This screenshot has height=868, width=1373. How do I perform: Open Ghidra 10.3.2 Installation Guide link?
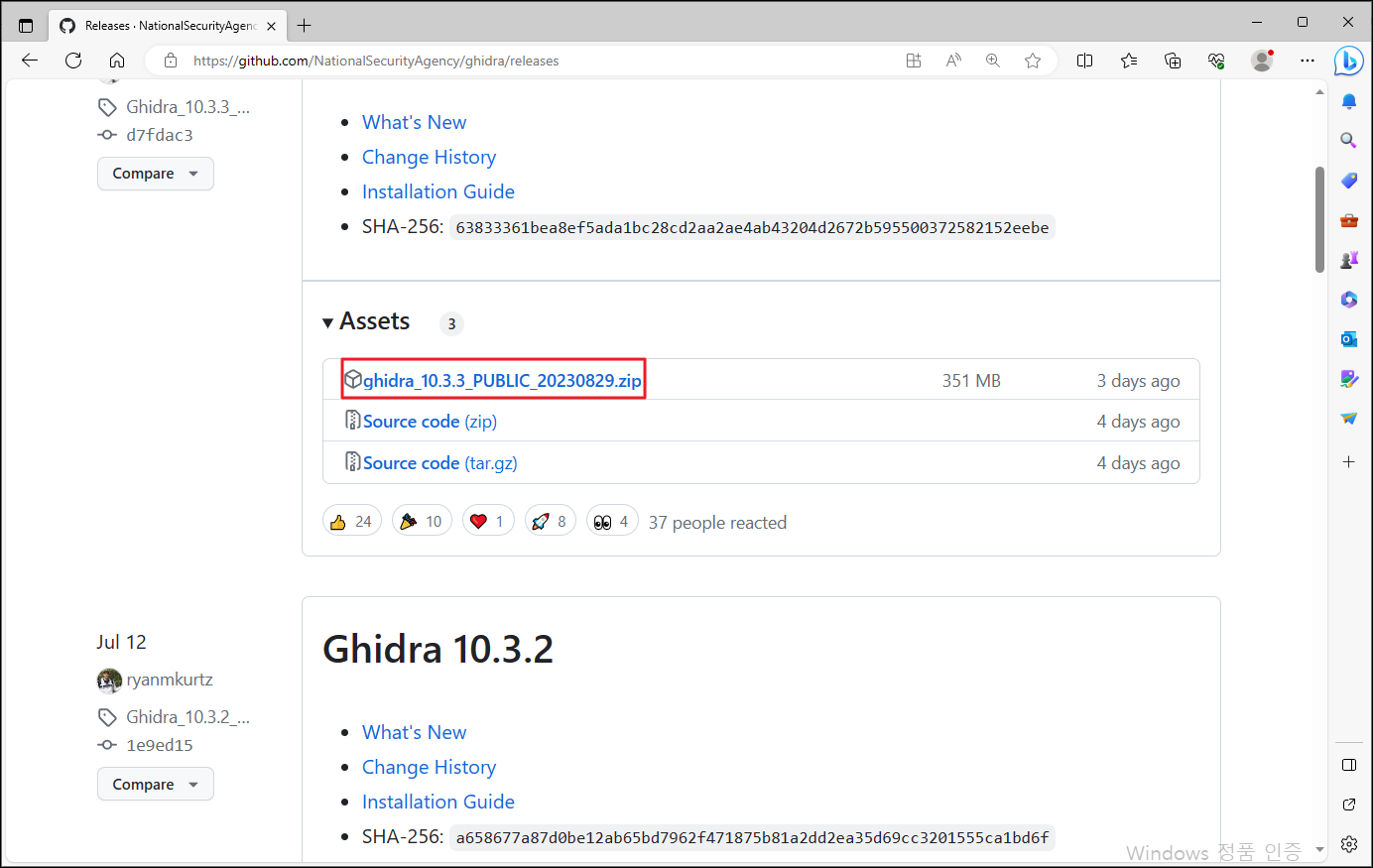coord(437,802)
